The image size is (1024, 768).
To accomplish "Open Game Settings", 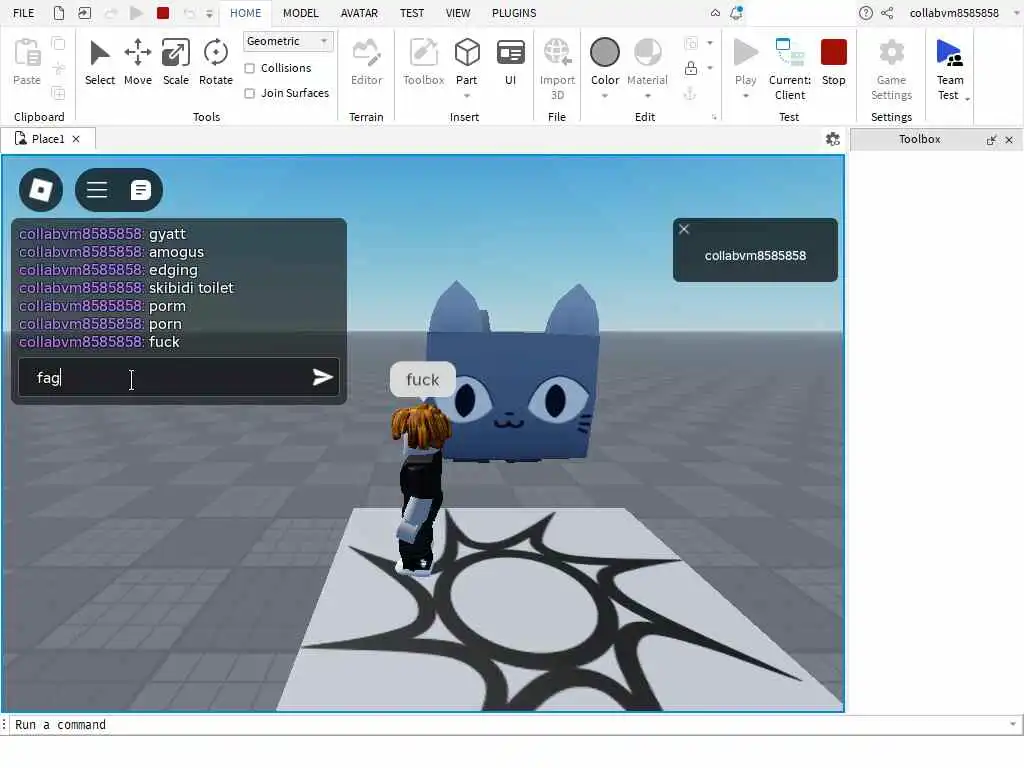I will pyautogui.click(x=891, y=69).
